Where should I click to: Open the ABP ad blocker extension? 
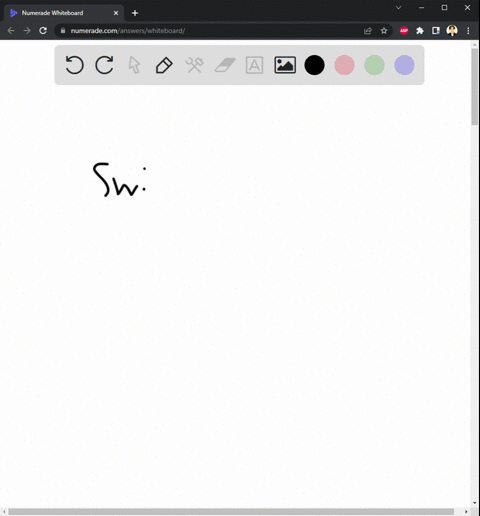pos(404,31)
